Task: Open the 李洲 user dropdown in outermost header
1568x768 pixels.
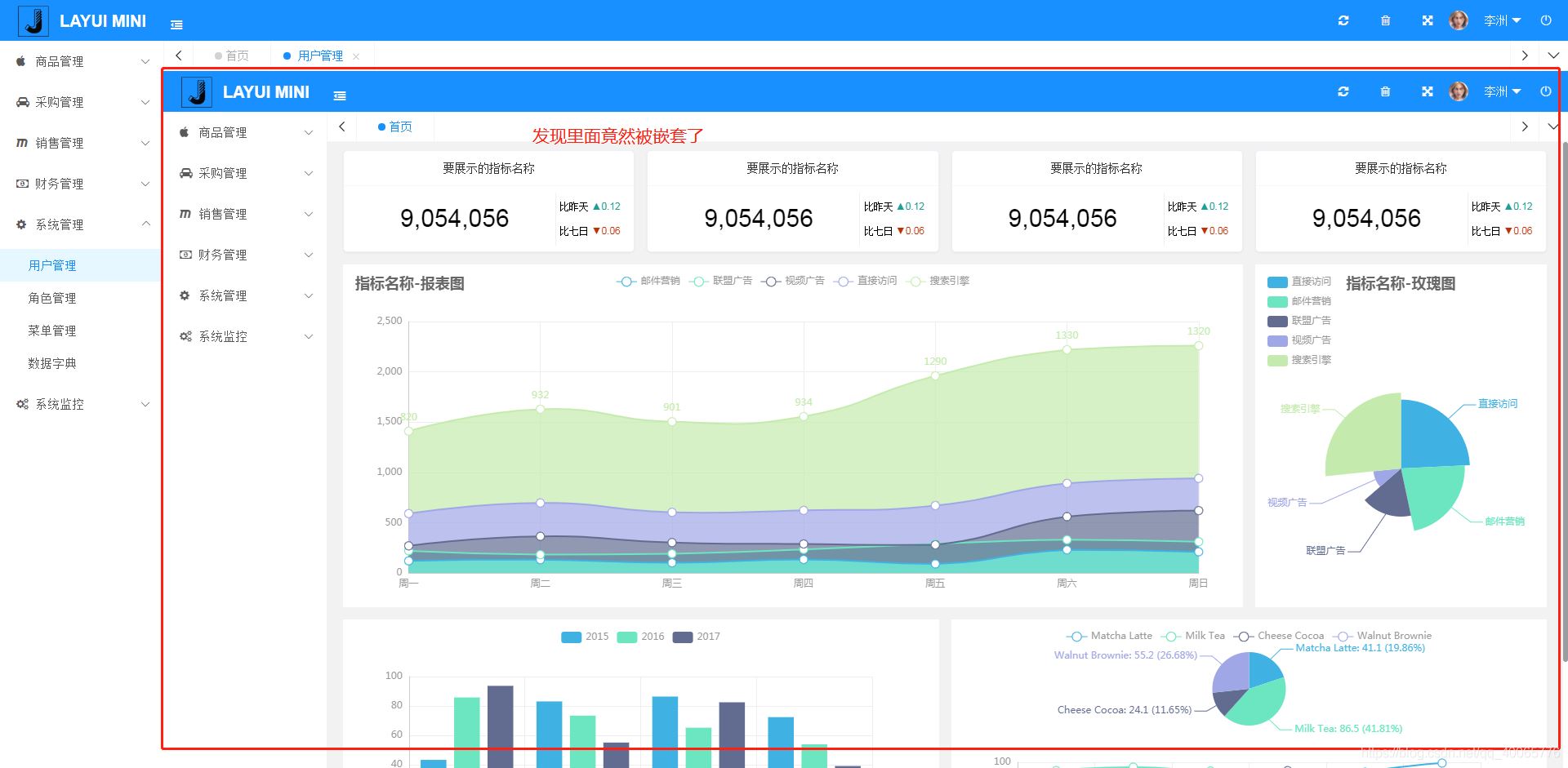Action: tap(1502, 20)
